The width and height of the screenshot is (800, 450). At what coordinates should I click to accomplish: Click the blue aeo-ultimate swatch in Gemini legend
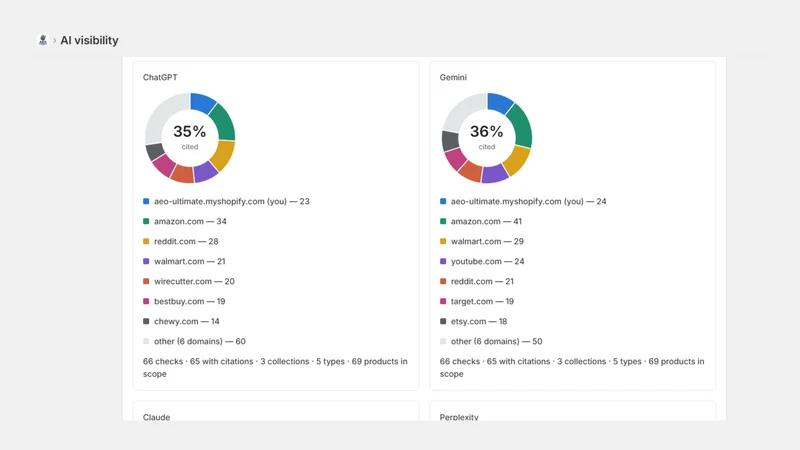click(443, 202)
